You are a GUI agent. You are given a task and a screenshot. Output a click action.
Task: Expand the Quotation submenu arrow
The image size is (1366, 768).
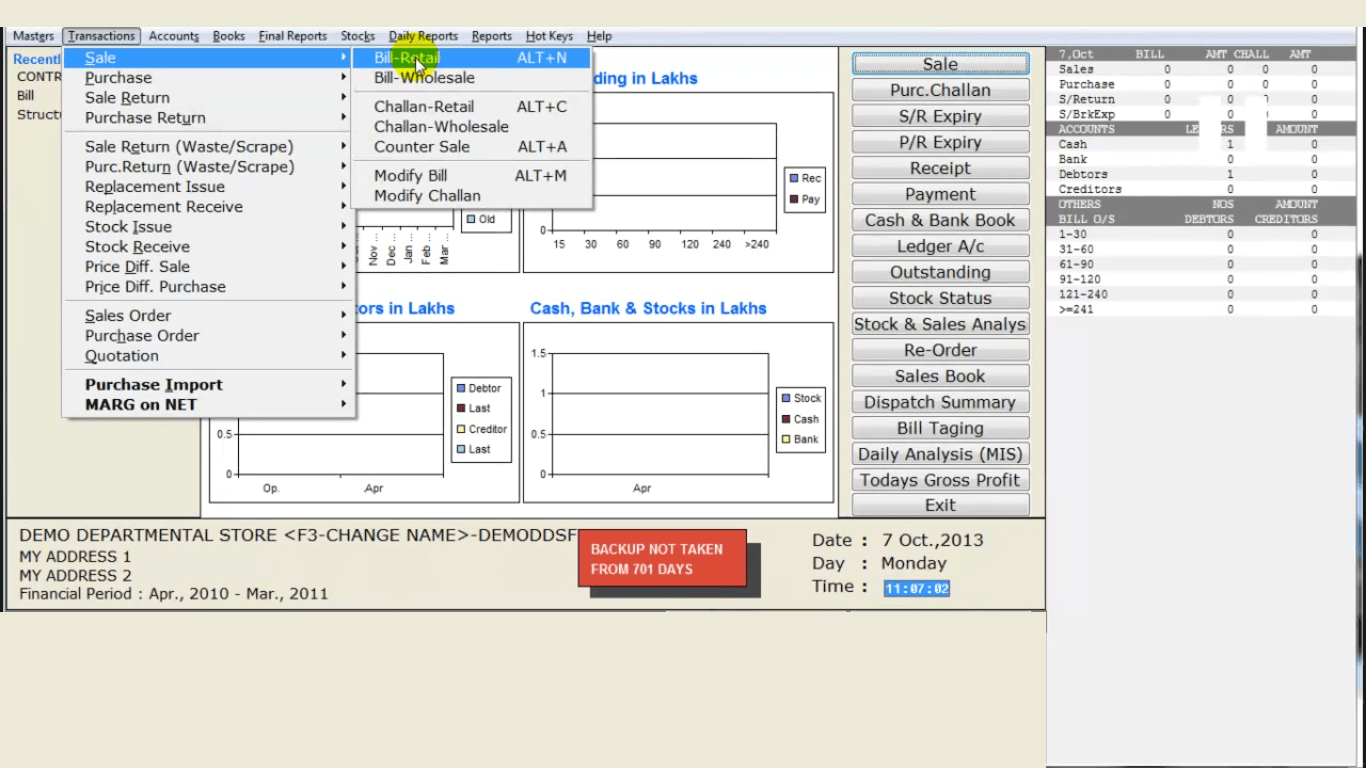343,356
